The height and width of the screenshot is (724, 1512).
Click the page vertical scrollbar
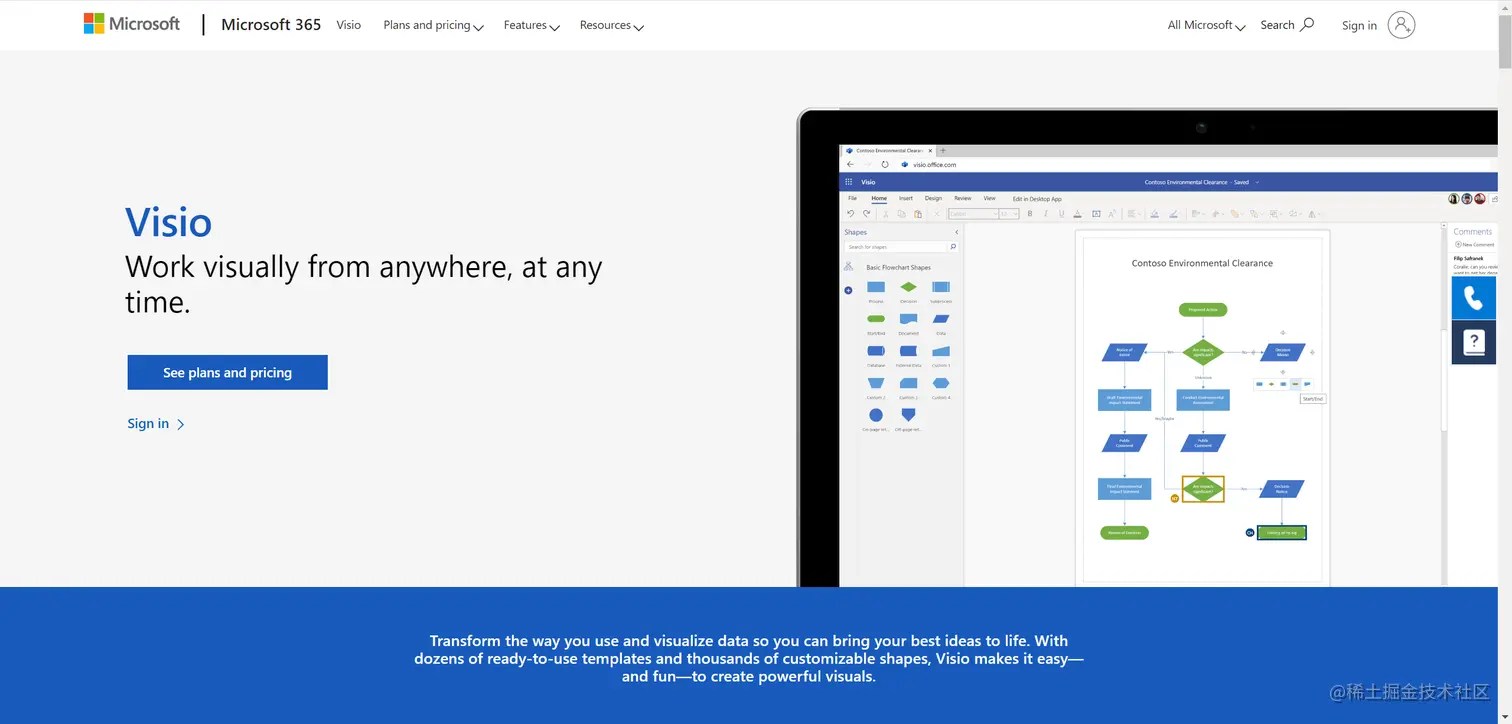pos(1505,362)
